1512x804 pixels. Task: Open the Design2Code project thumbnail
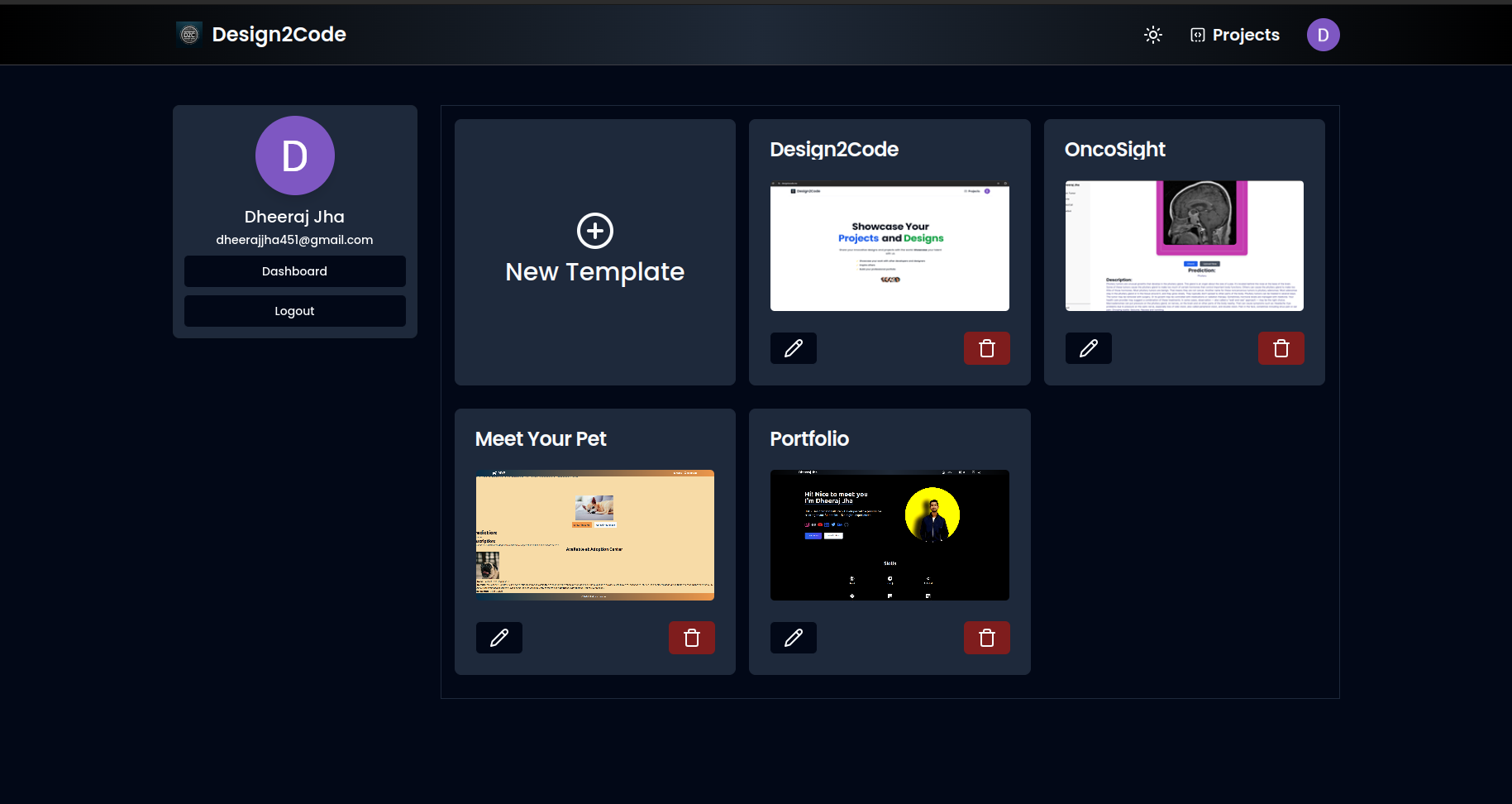[890, 246]
